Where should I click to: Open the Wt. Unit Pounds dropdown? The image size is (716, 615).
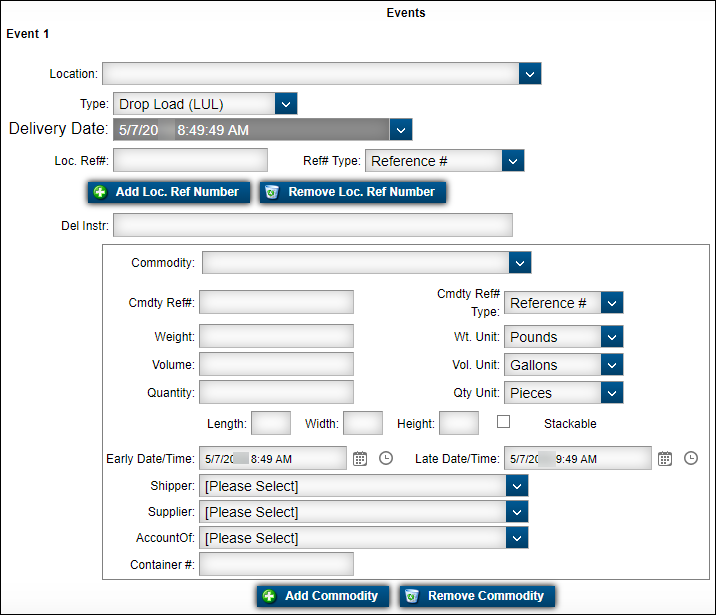[x=612, y=337]
